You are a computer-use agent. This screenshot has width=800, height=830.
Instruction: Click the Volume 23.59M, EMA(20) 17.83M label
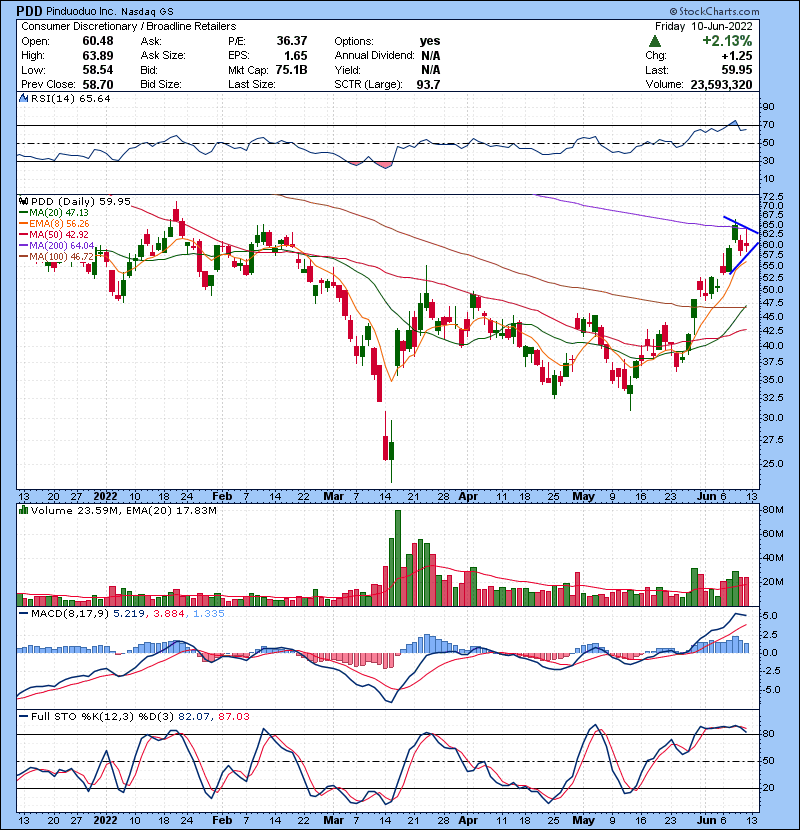(123, 510)
